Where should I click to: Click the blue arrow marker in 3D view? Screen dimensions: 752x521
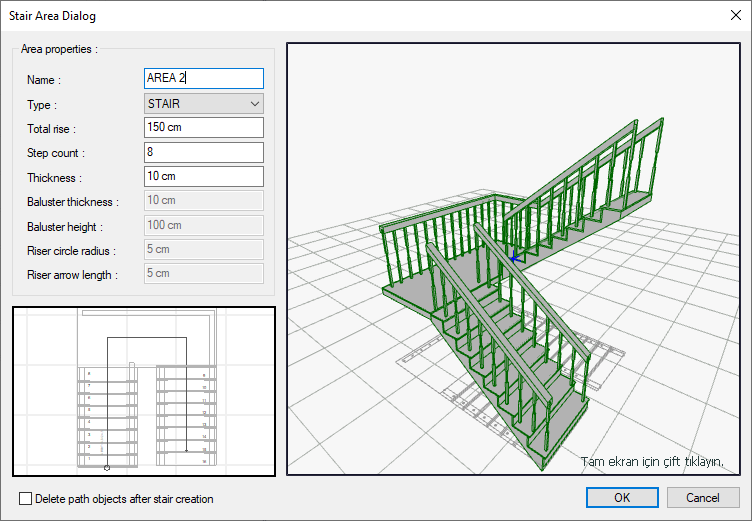click(x=516, y=259)
